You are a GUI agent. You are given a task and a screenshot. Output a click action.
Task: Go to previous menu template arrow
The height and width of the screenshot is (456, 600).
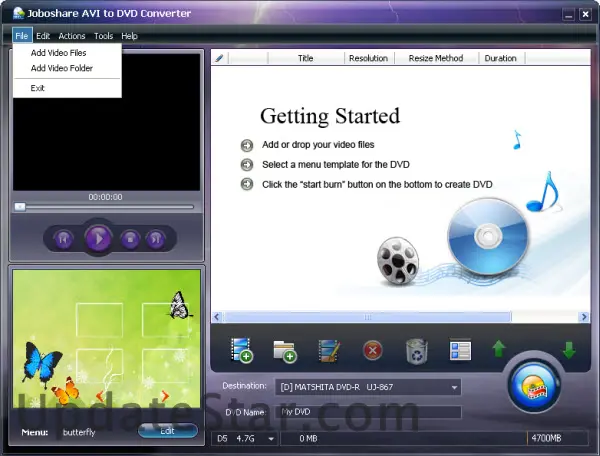(x=100, y=396)
